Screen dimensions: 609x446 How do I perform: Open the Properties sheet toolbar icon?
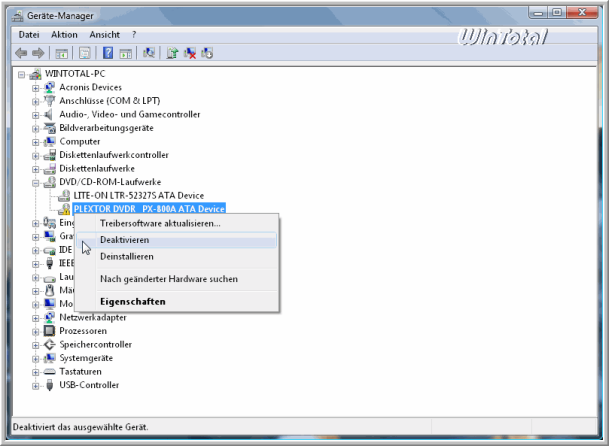(84, 53)
